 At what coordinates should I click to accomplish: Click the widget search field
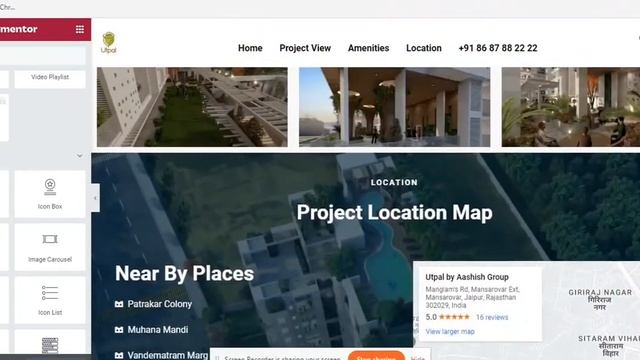[43, 56]
